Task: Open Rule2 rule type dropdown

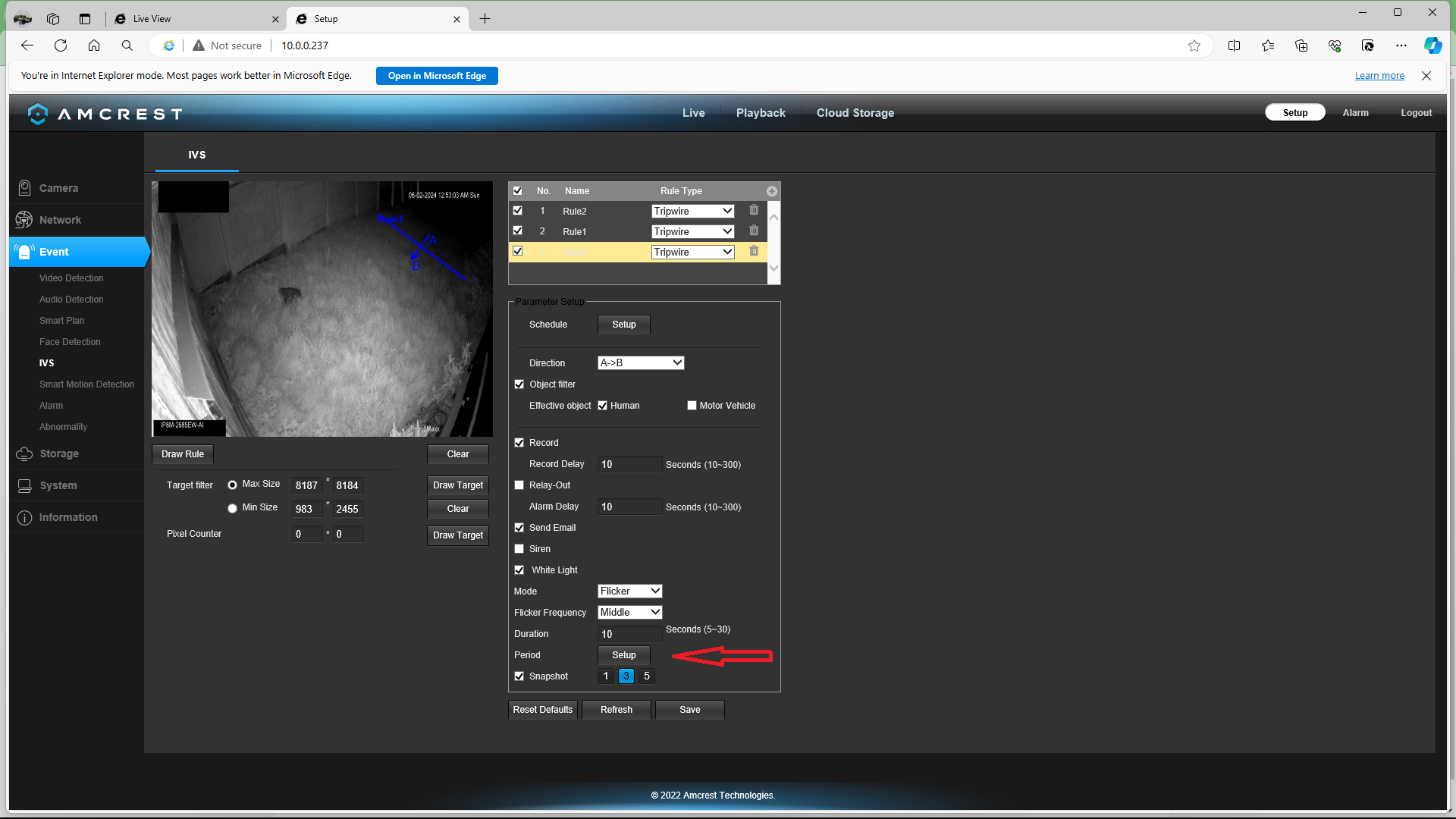Action: click(693, 211)
